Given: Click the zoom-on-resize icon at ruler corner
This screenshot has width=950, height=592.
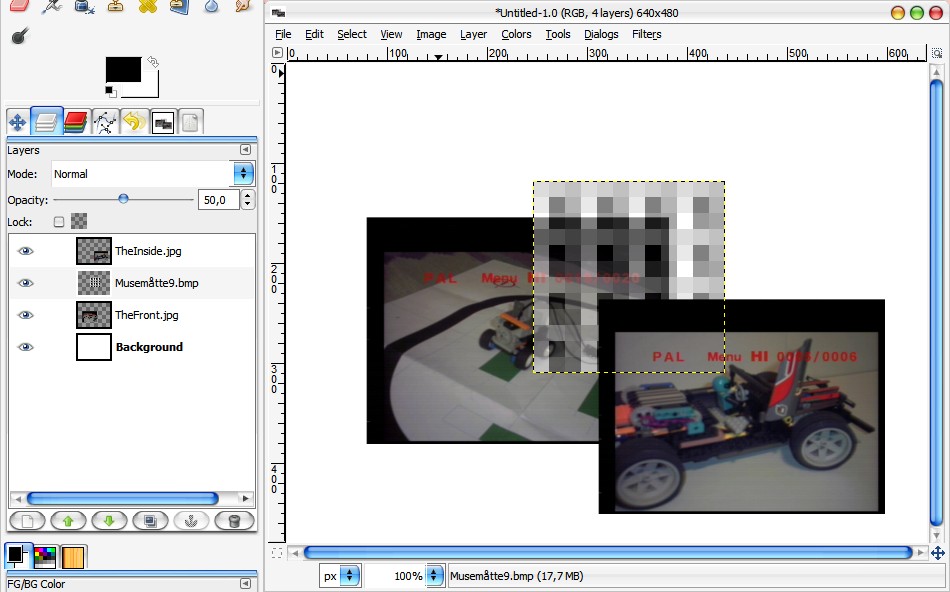Looking at the screenshot, I should coord(937,53).
